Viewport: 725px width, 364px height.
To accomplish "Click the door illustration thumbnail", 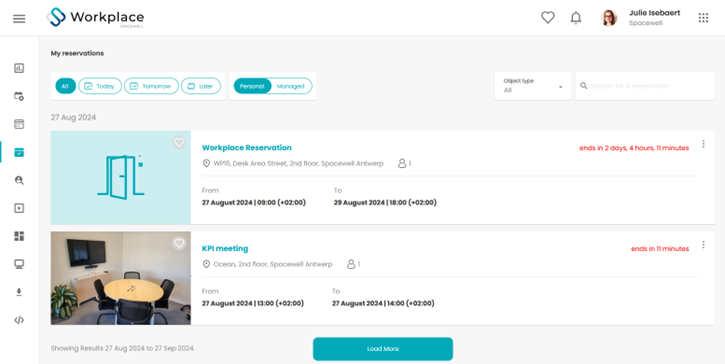I will click(121, 178).
